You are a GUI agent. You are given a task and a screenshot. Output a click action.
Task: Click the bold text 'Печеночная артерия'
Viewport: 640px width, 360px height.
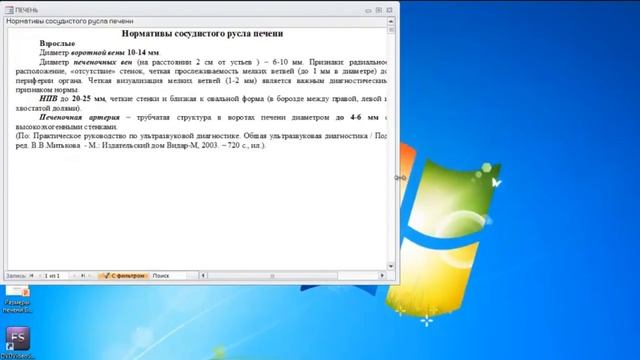80,118
